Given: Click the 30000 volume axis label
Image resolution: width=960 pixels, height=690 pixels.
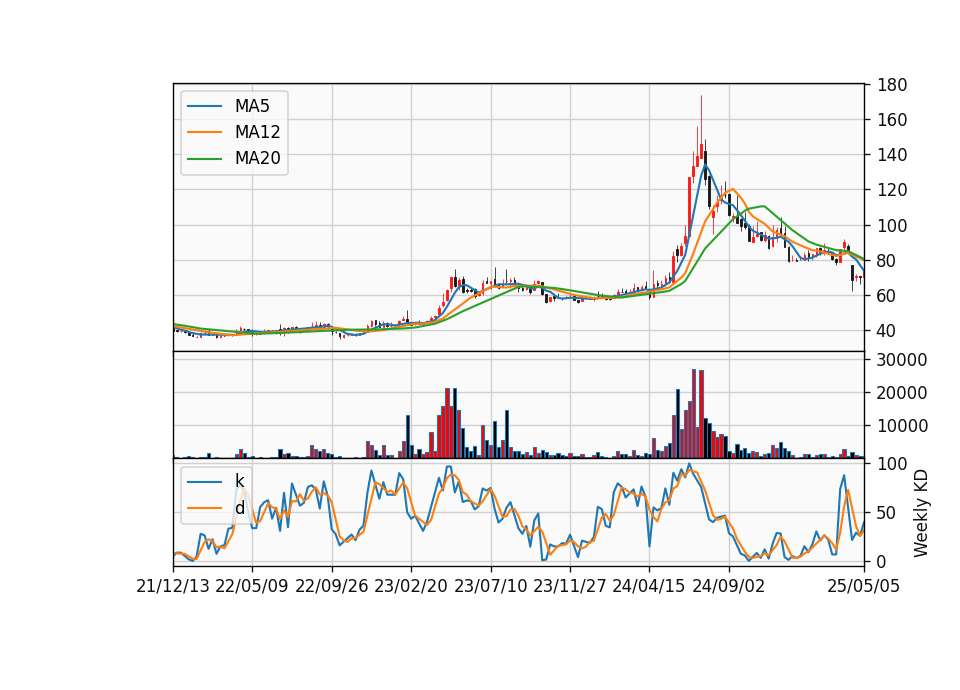Looking at the screenshot, I should (x=901, y=360).
